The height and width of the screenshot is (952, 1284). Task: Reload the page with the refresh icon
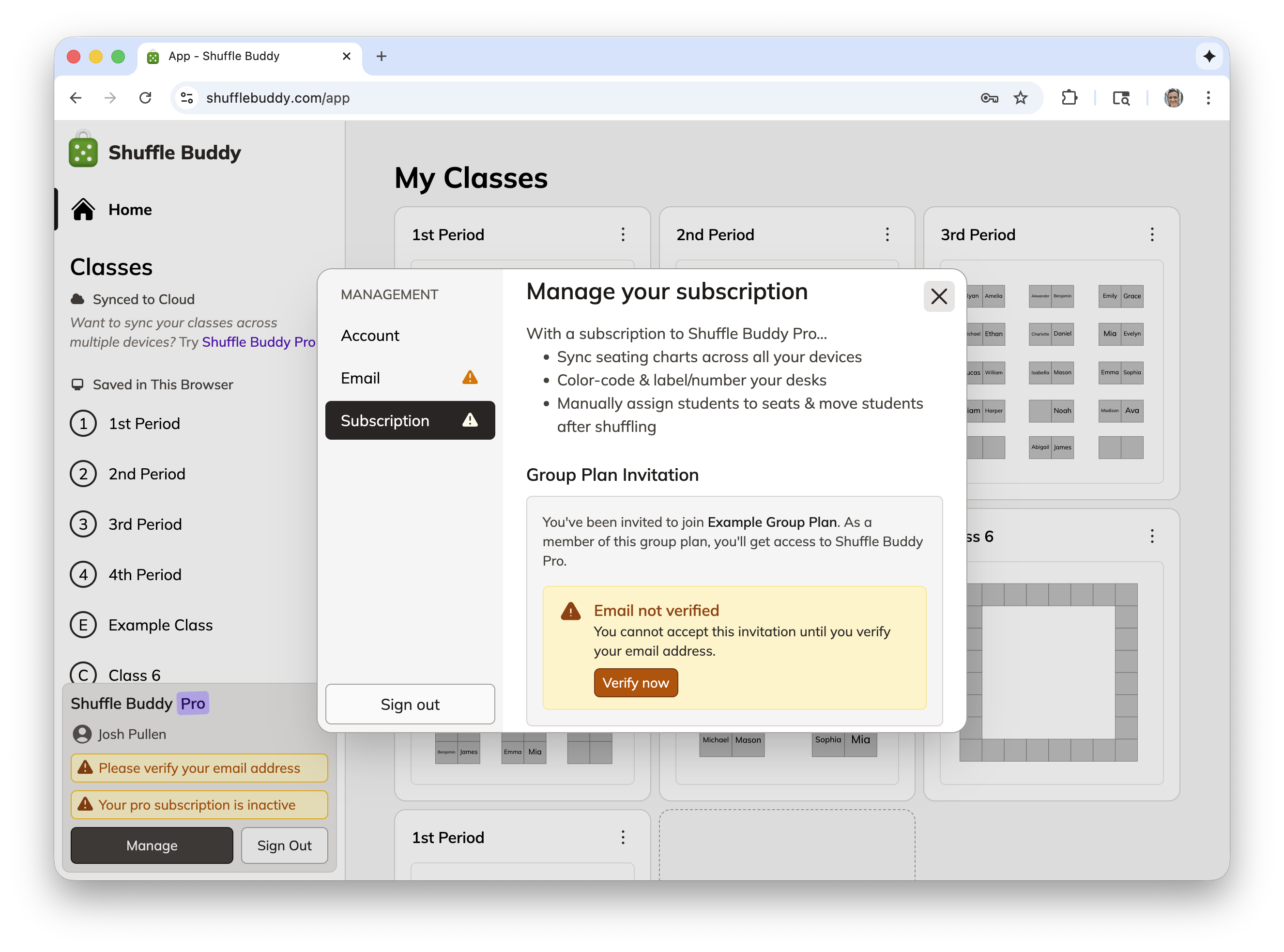(x=145, y=98)
